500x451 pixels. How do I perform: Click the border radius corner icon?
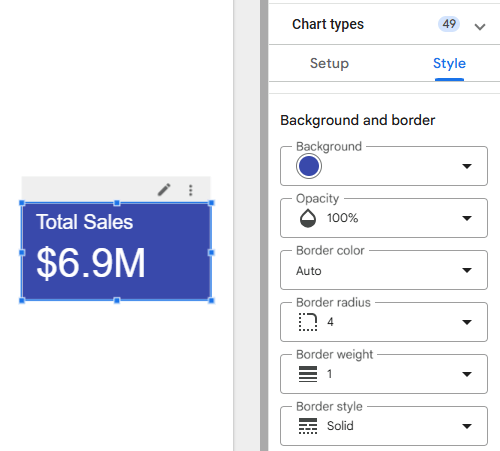pyautogui.click(x=308, y=322)
